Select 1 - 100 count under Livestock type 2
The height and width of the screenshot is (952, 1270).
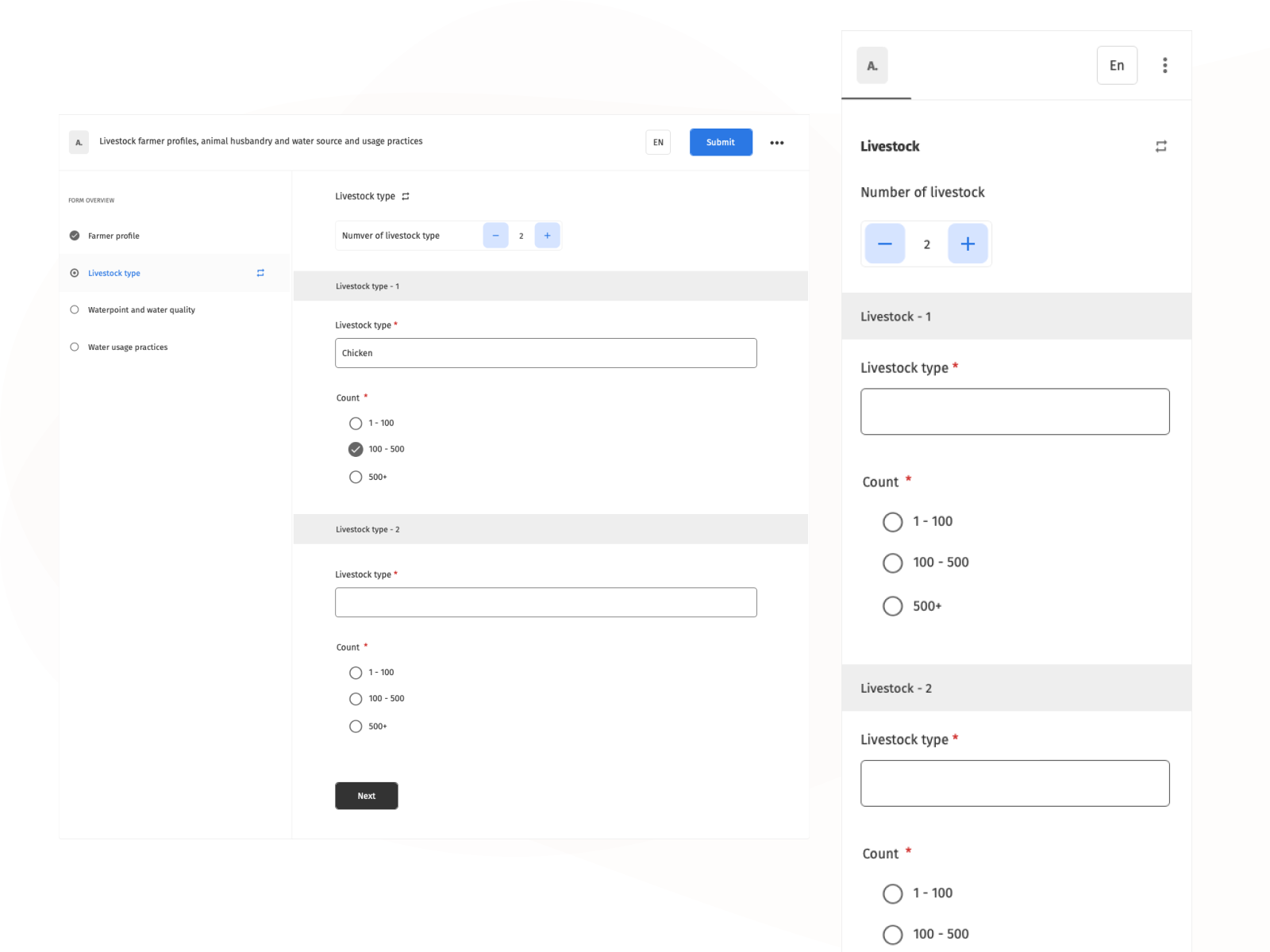[x=356, y=672]
